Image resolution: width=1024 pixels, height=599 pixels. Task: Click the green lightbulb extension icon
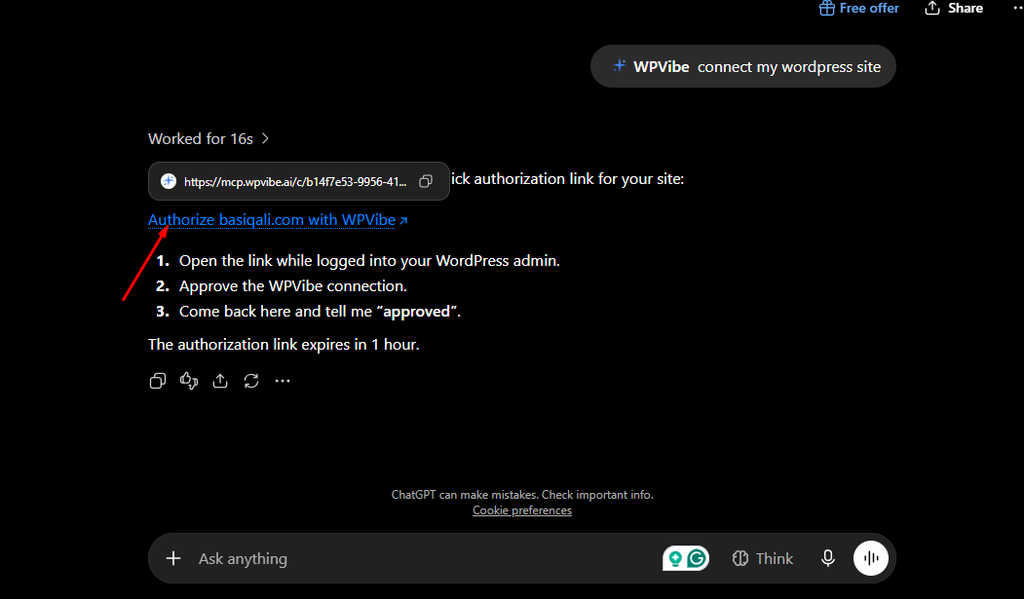675,559
